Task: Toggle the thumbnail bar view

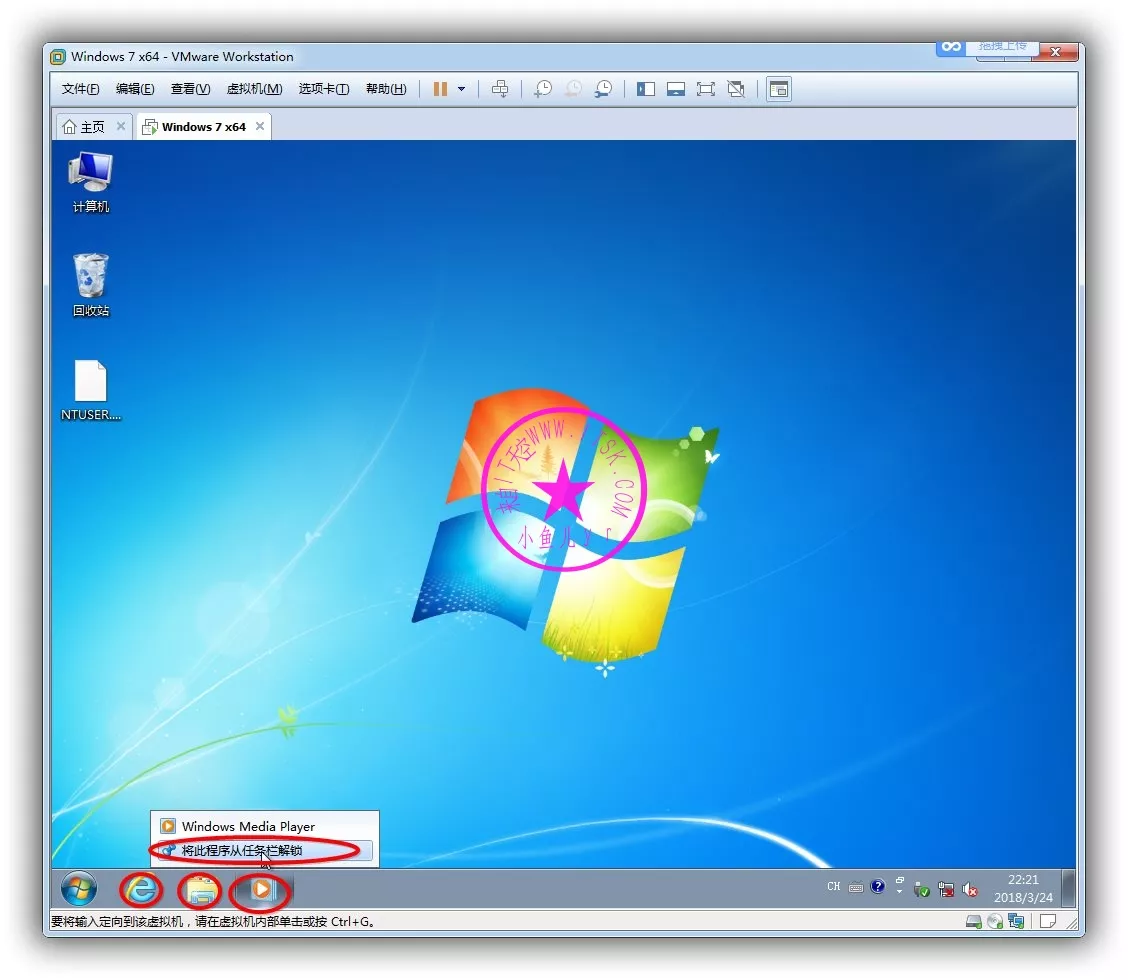Action: [676, 89]
